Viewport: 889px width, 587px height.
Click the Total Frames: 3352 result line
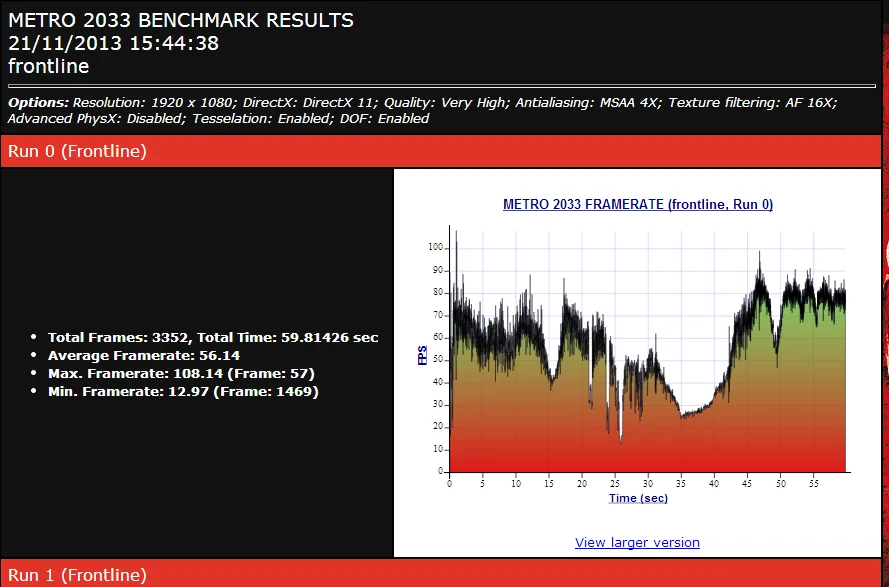click(213, 337)
